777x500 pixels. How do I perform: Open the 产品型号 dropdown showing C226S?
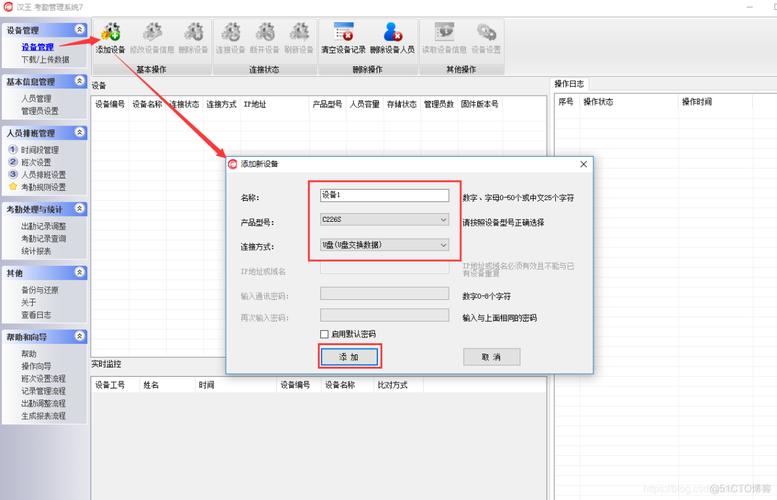click(x=385, y=220)
